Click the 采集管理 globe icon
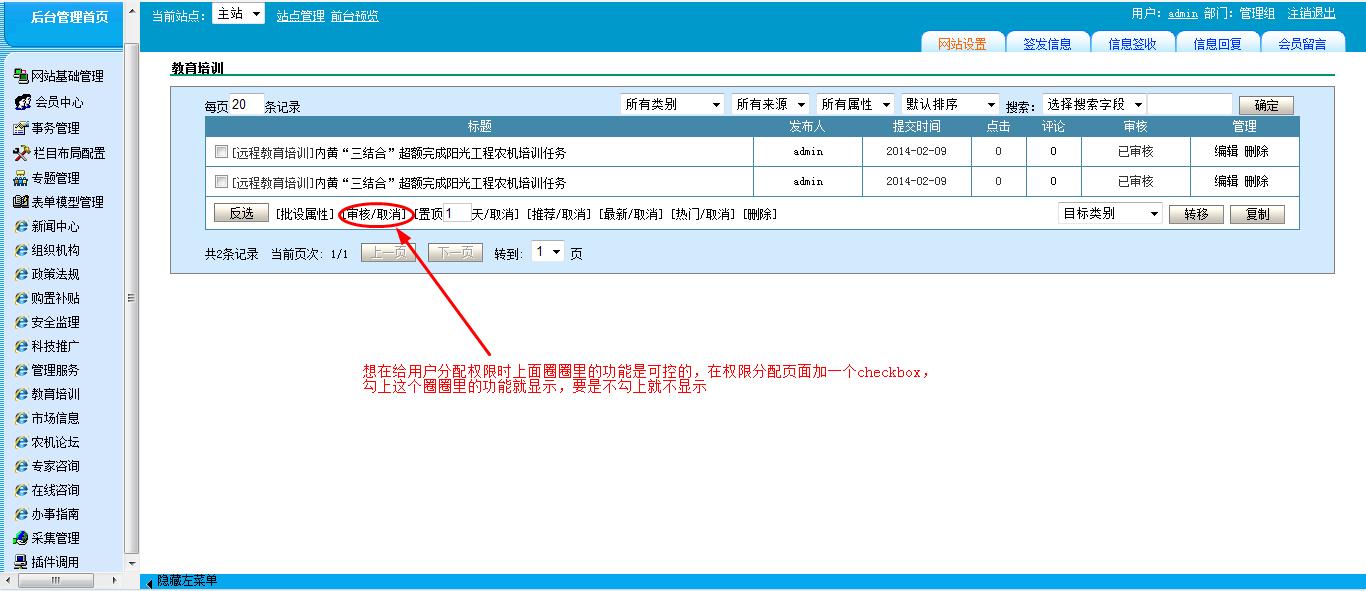Viewport: 1366px width, 591px height. coord(21,538)
